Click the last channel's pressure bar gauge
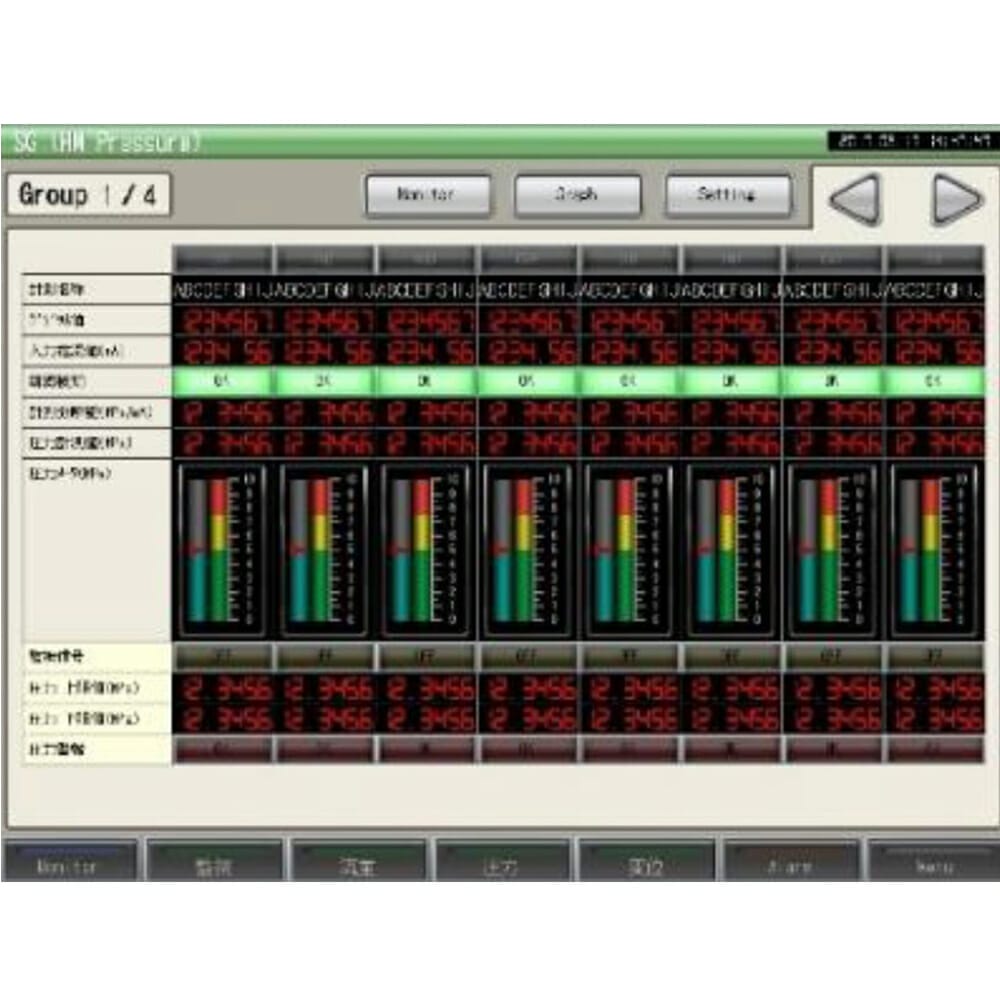The height and width of the screenshot is (1000, 1000). 936,551
